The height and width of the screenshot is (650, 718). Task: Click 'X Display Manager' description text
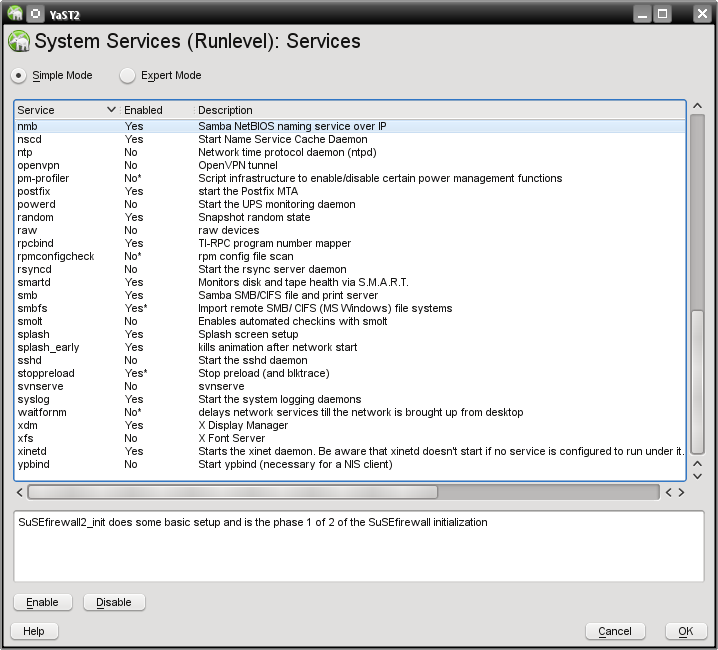(x=243, y=426)
